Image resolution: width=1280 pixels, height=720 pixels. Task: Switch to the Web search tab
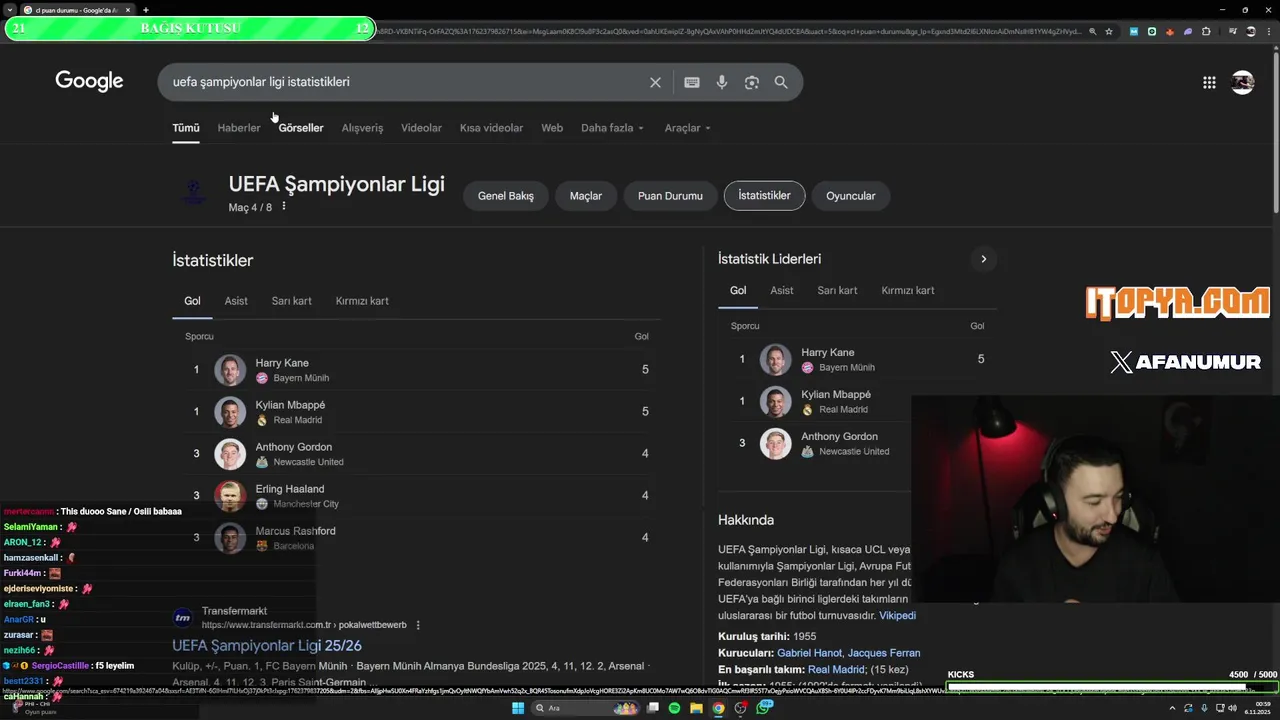tap(552, 128)
